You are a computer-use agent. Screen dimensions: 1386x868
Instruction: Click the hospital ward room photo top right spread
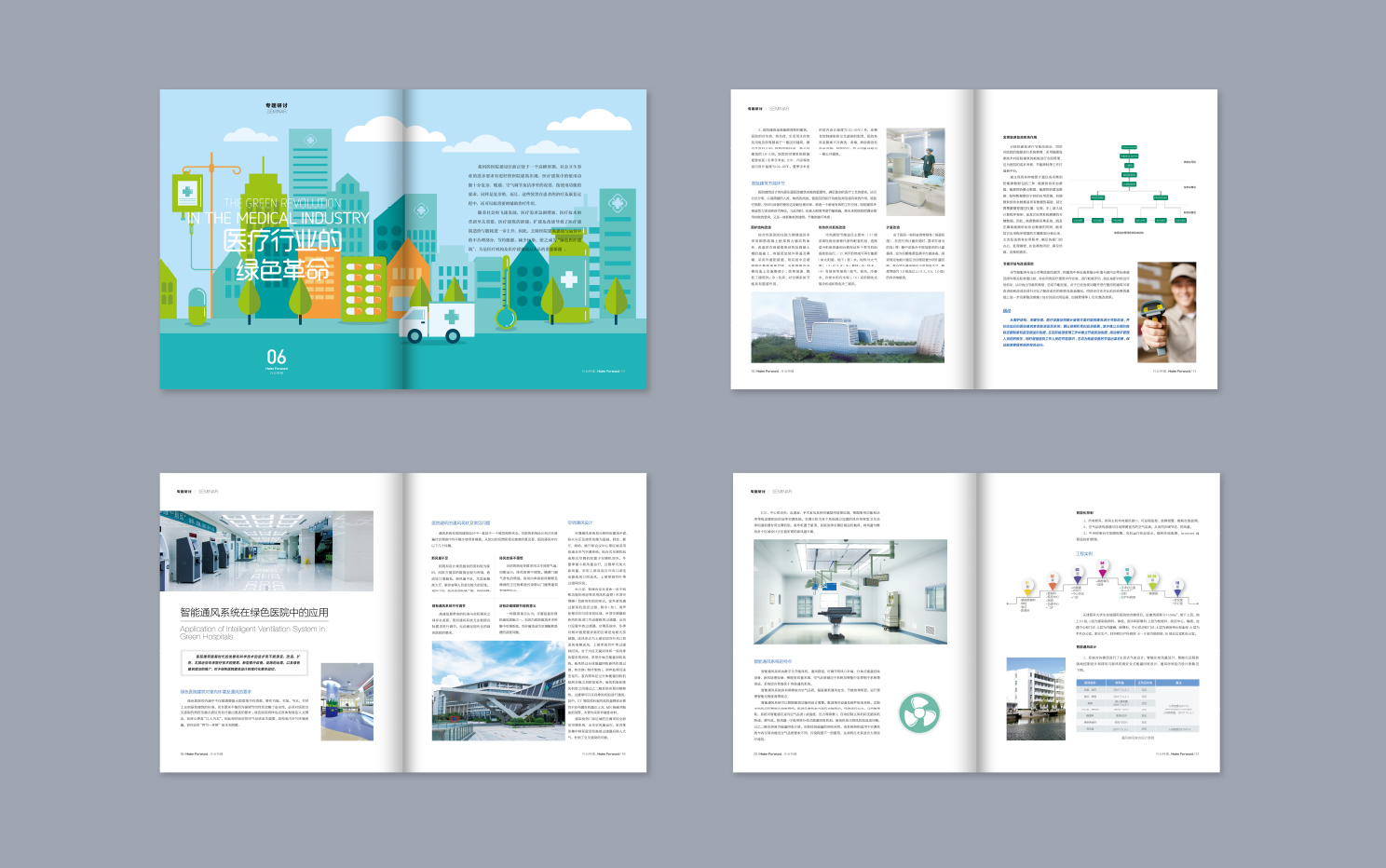916,172
